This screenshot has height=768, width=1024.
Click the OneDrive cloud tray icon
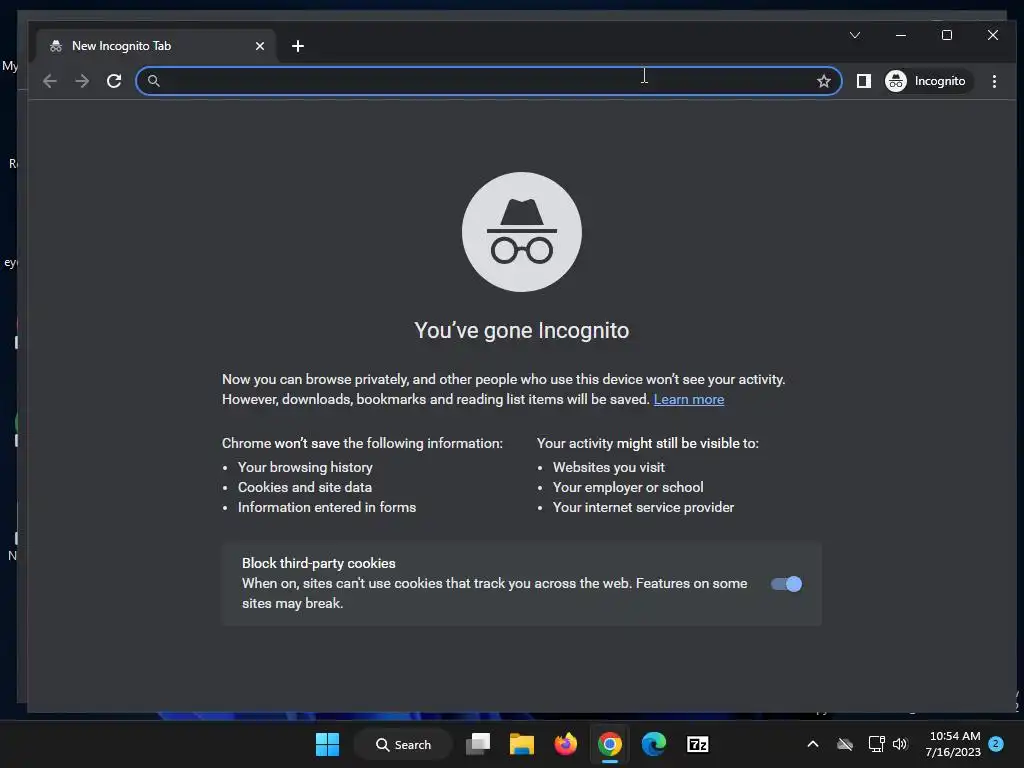[845, 744]
